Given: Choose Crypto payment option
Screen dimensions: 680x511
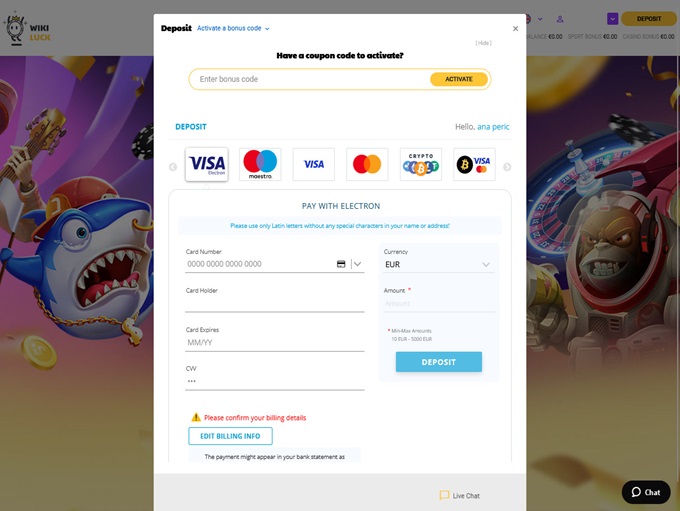Looking at the screenshot, I should 421,164.
